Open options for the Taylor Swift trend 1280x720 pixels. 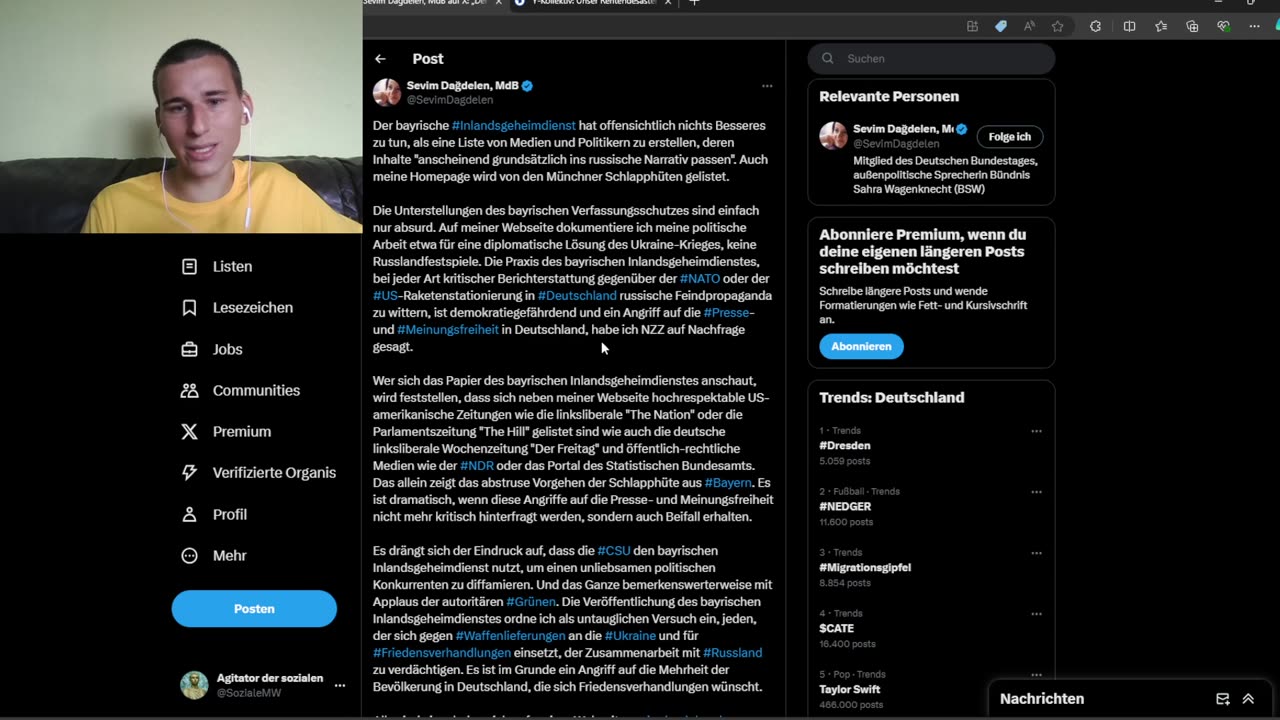(x=1036, y=675)
